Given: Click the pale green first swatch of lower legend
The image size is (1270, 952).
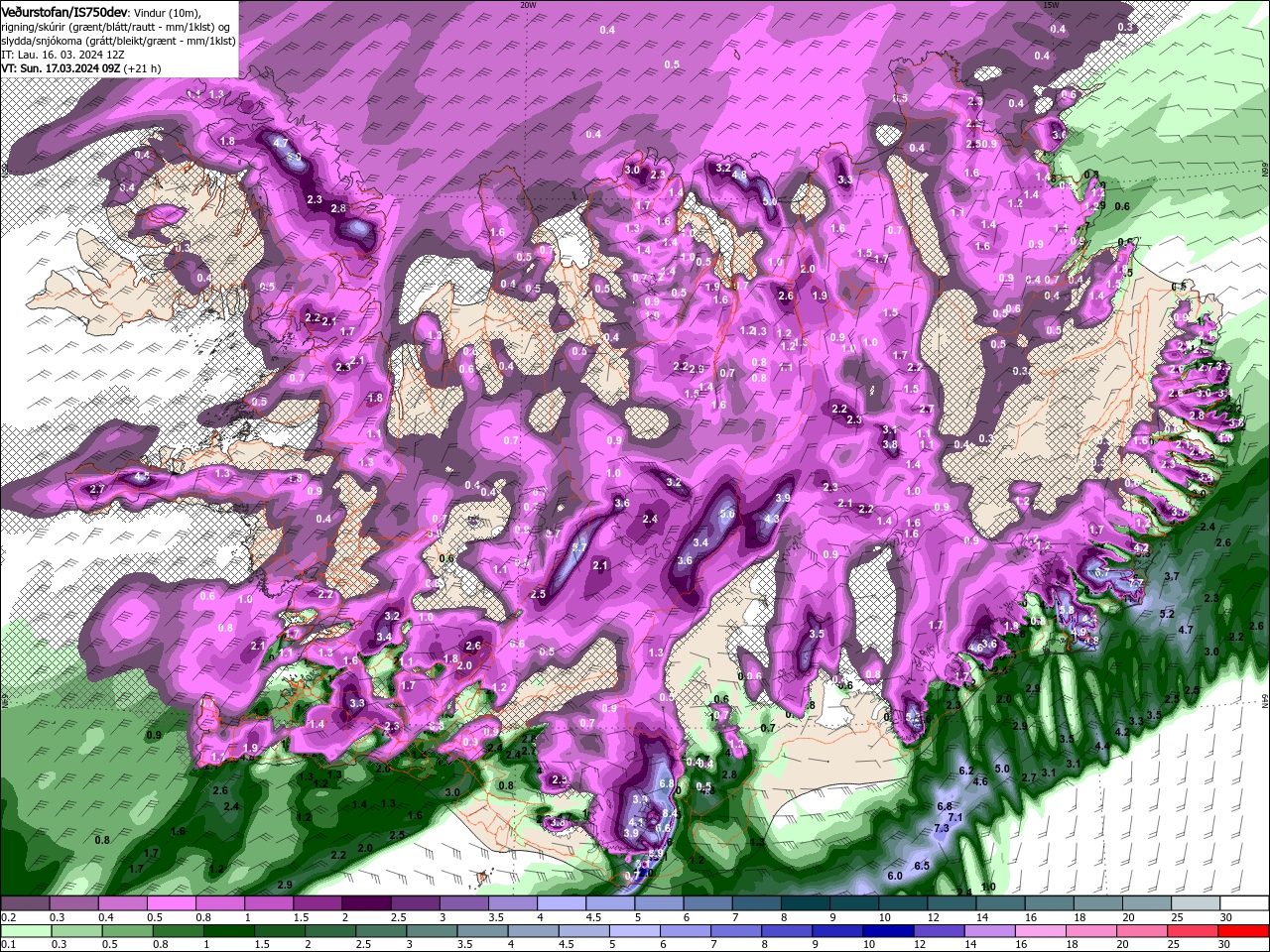Looking at the screenshot, I should click(25, 931).
